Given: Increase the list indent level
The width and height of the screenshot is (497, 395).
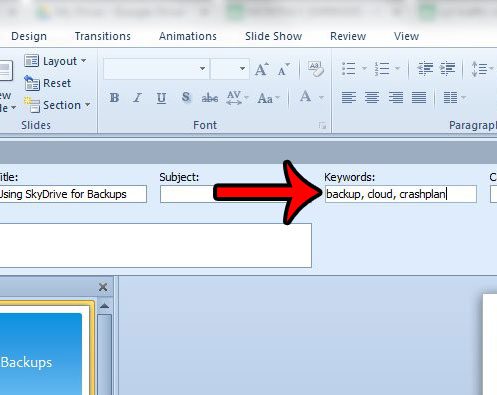Looking at the screenshot, I should (x=447, y=68).
